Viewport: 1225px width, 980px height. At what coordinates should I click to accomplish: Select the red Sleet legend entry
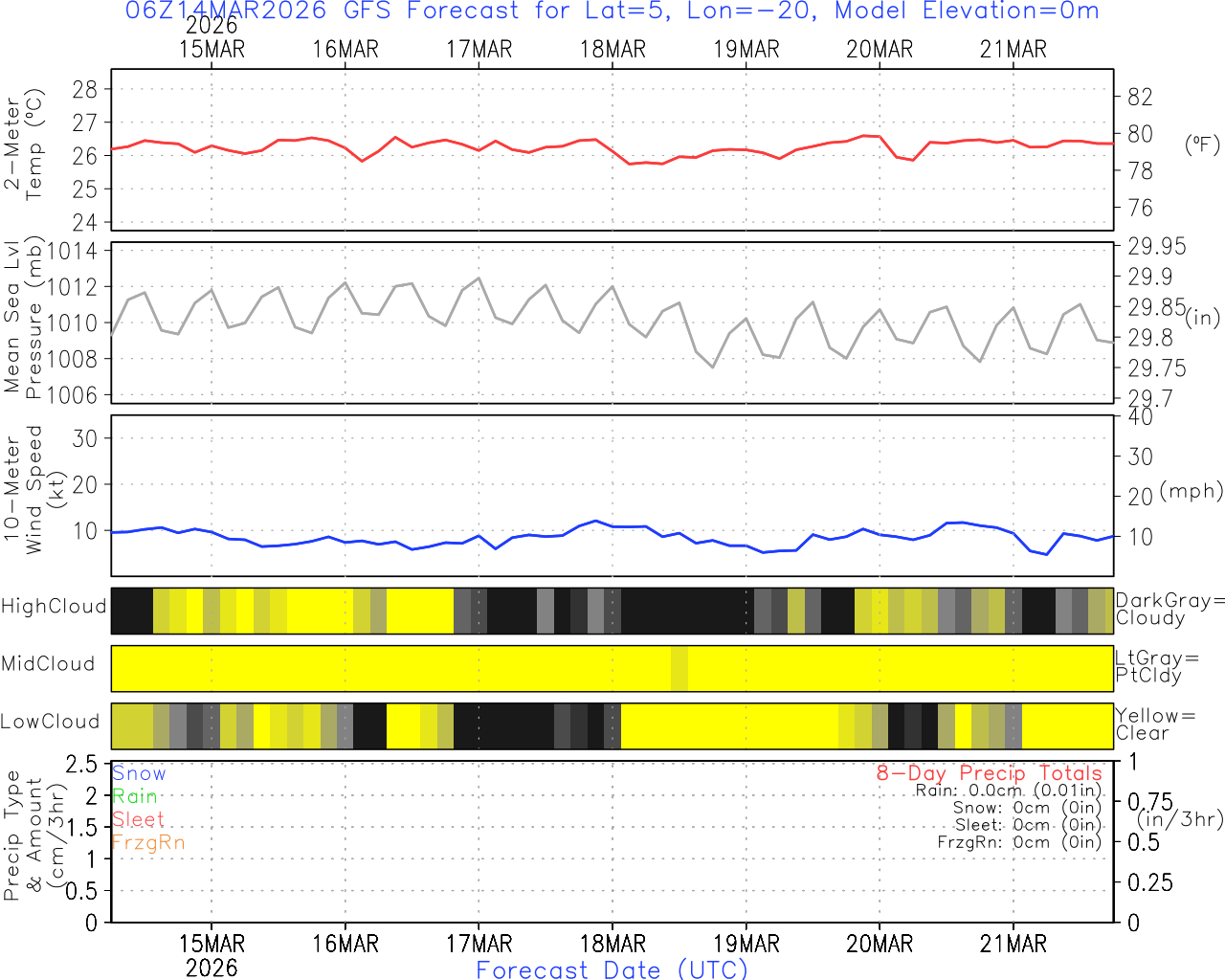(x=138, y=819)
